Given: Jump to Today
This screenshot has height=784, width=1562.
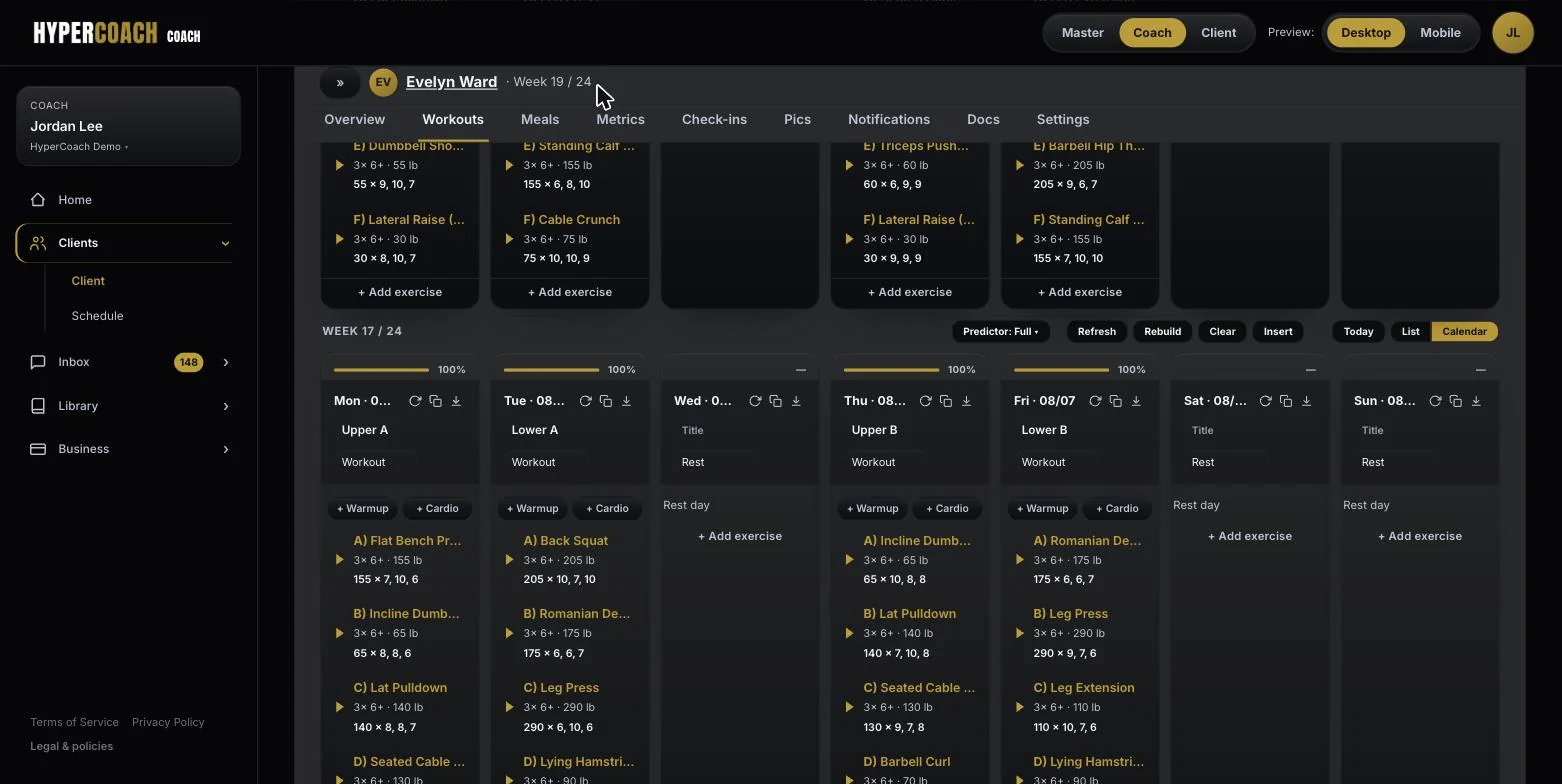Looking at the screenshot, I should (1358, 331).
